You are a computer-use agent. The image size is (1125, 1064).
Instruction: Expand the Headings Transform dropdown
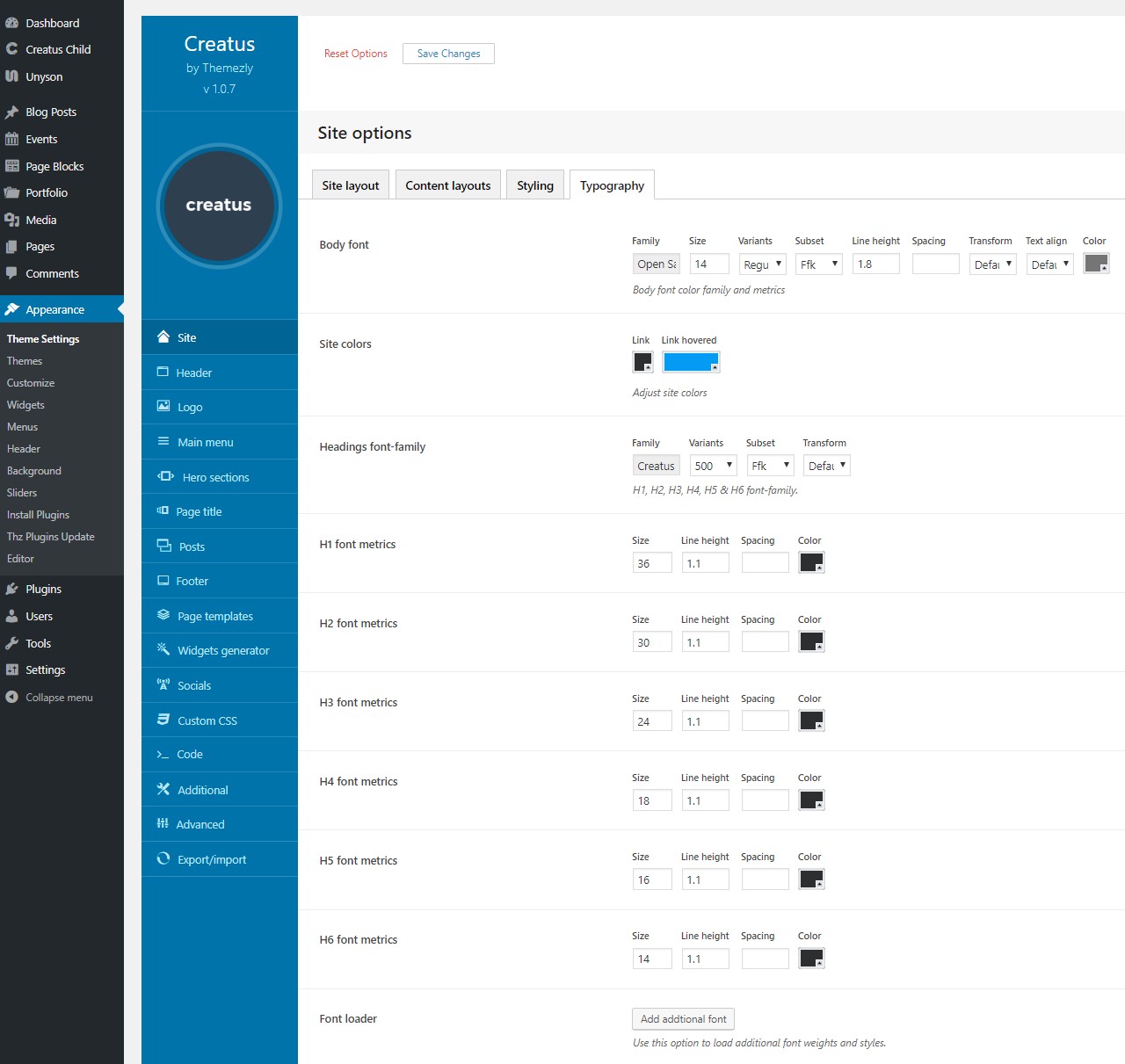[x=826, y=467]
